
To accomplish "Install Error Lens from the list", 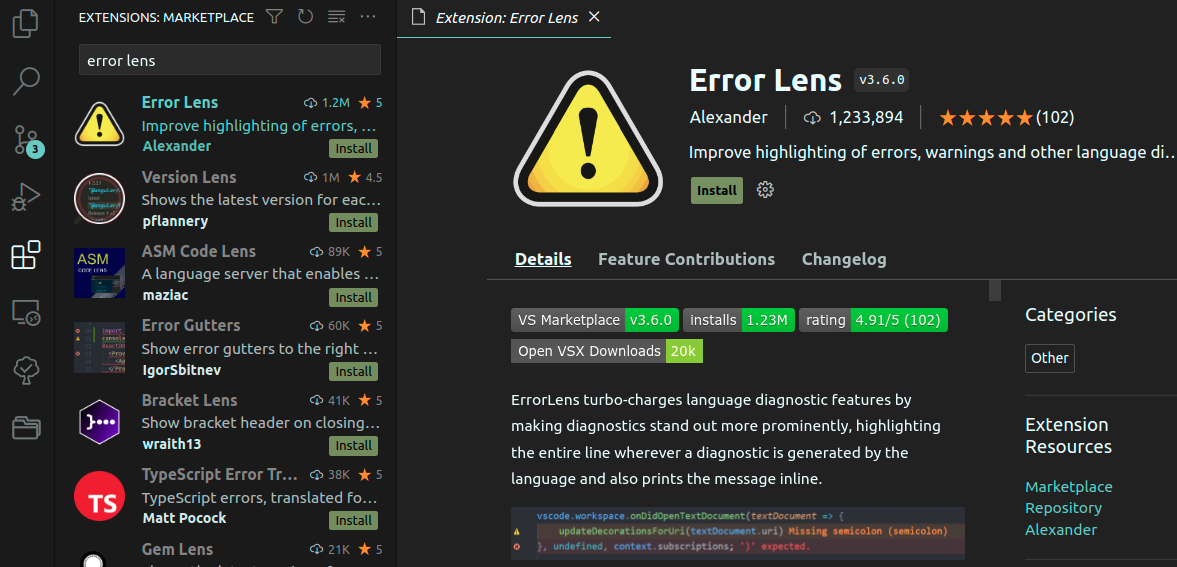I will coord(354,148).
